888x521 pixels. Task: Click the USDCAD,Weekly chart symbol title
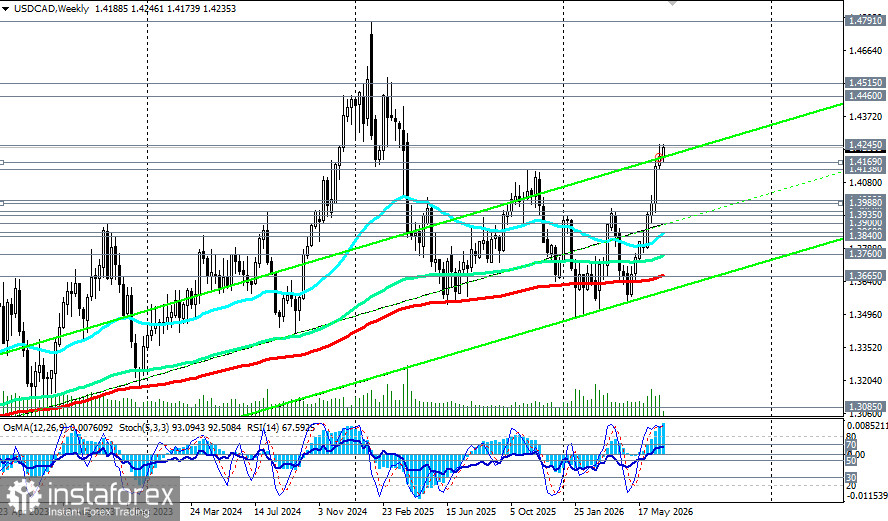coord(51,8)
